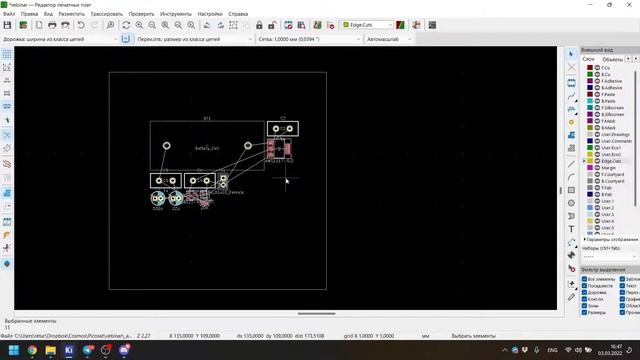This screenshot has width=640, height=360.
Task: Click the Save board icon
Action: pos(7,25)
